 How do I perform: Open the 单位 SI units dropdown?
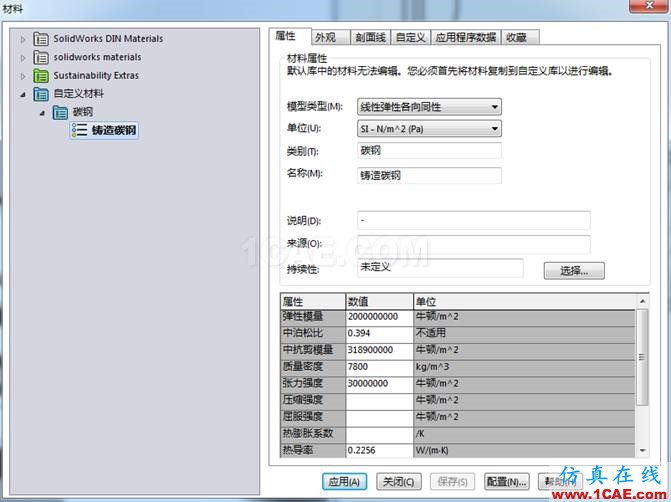[429, 128]
